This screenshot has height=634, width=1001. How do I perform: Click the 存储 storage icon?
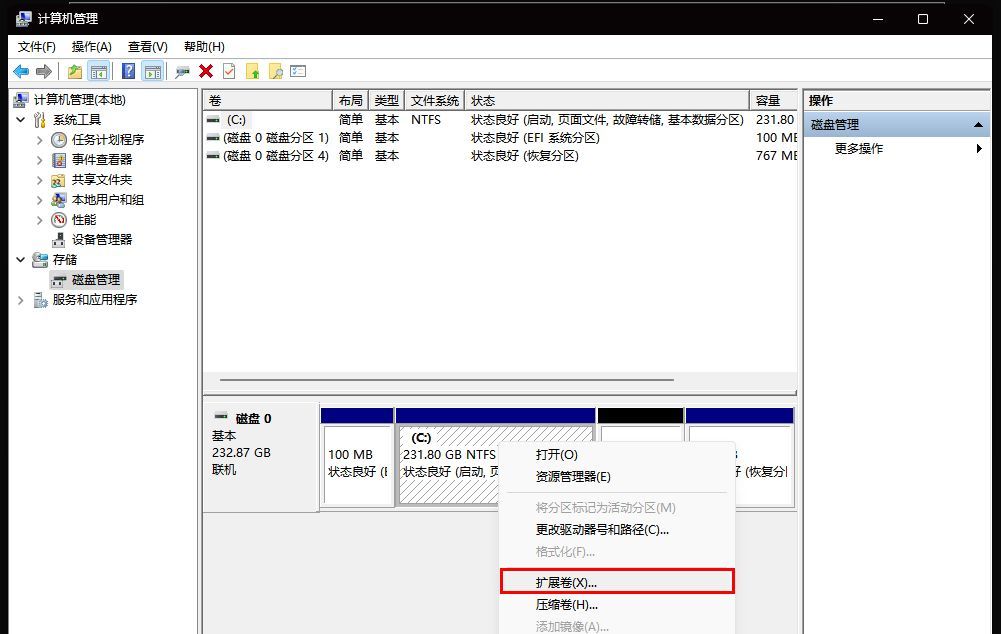click(40, 260)
